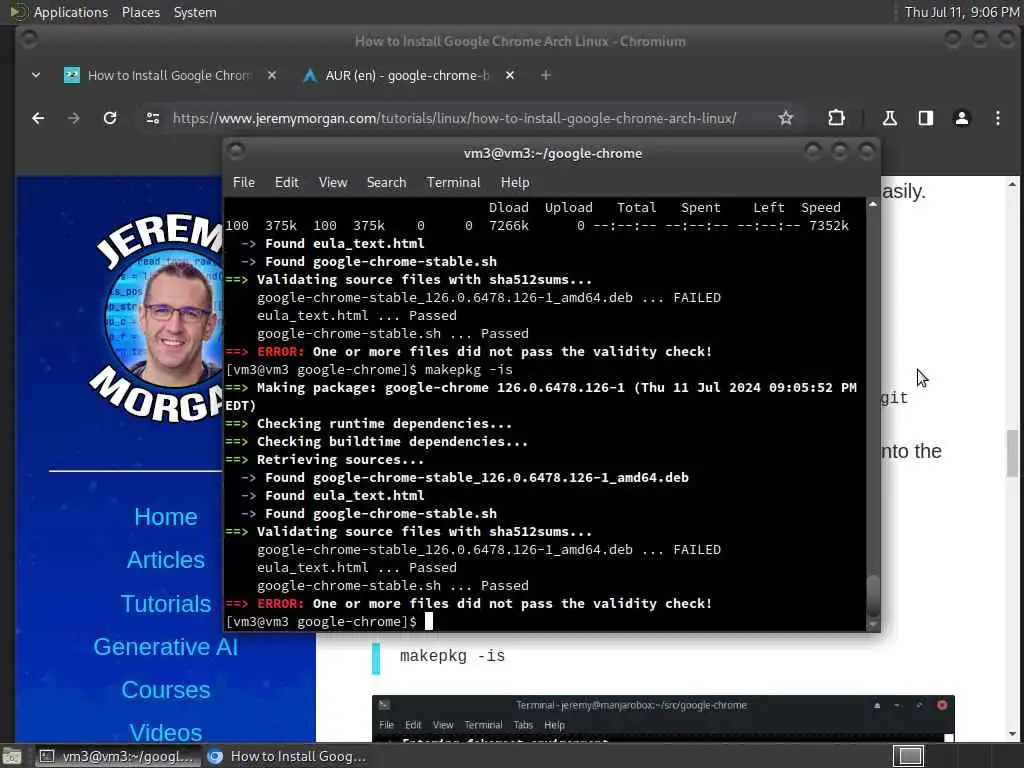This screenshot has width=1024, height=768.
Task: Click the terminal window menu icon in titlebar
Action: (236, 151)
